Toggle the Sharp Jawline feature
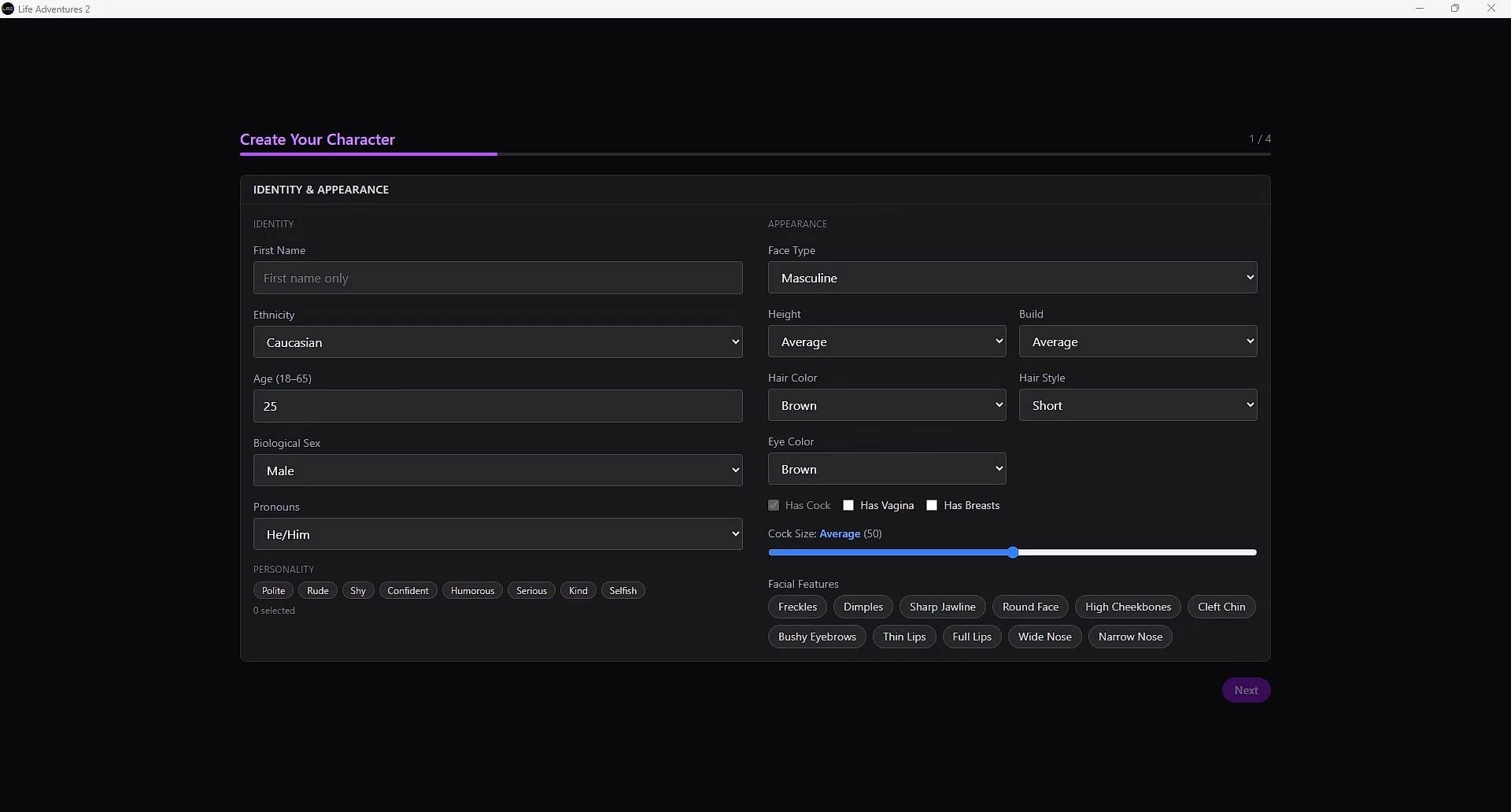This screenshot has width=1511, height=812. click(942, 607)
